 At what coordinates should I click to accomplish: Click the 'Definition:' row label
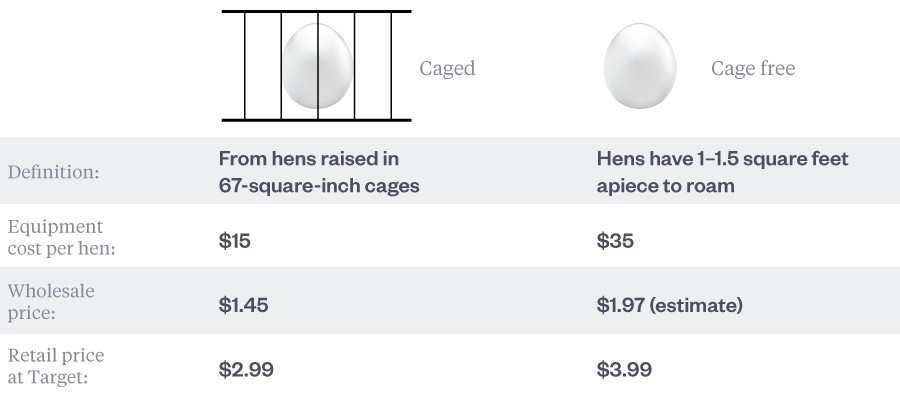(x=53, y=172)
